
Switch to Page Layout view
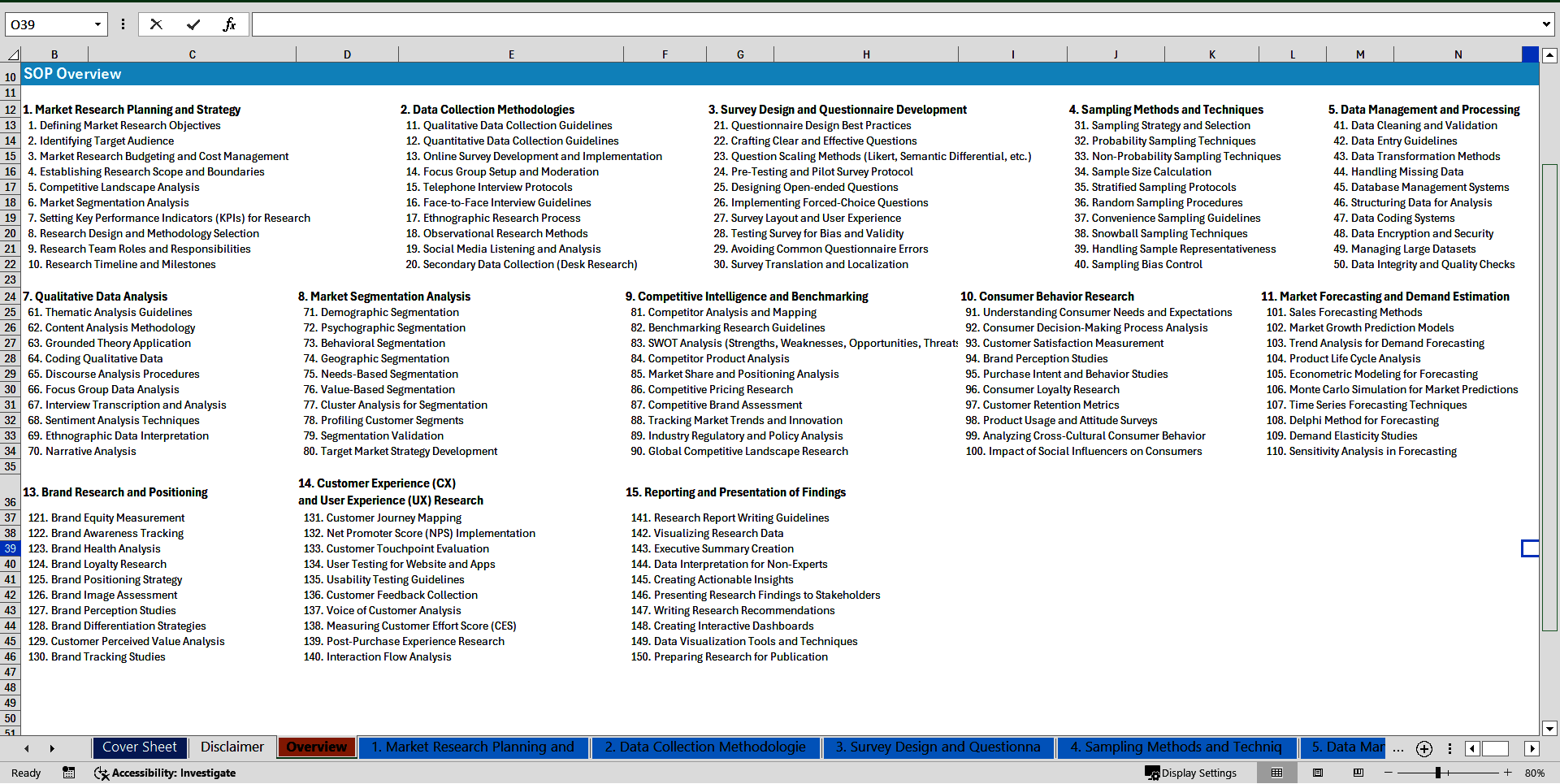(1318, 773)
